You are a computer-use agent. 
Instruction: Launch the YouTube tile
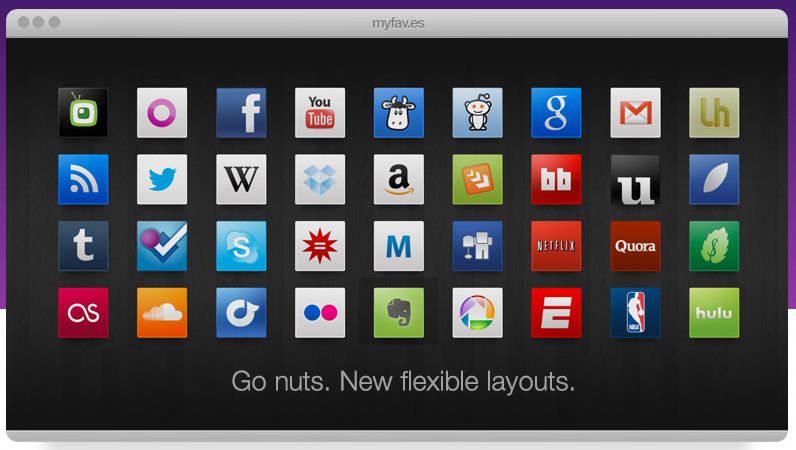(x=320, y=113)
